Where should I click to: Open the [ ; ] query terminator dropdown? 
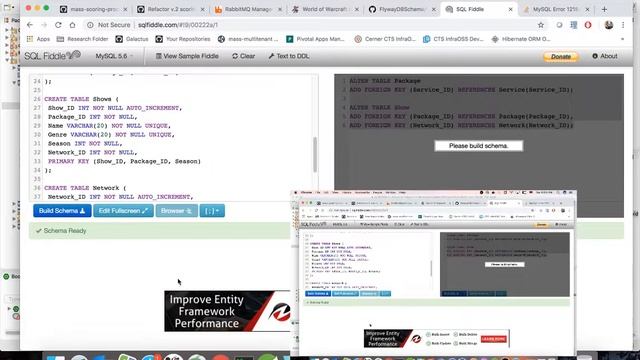(x=212, y=211)
